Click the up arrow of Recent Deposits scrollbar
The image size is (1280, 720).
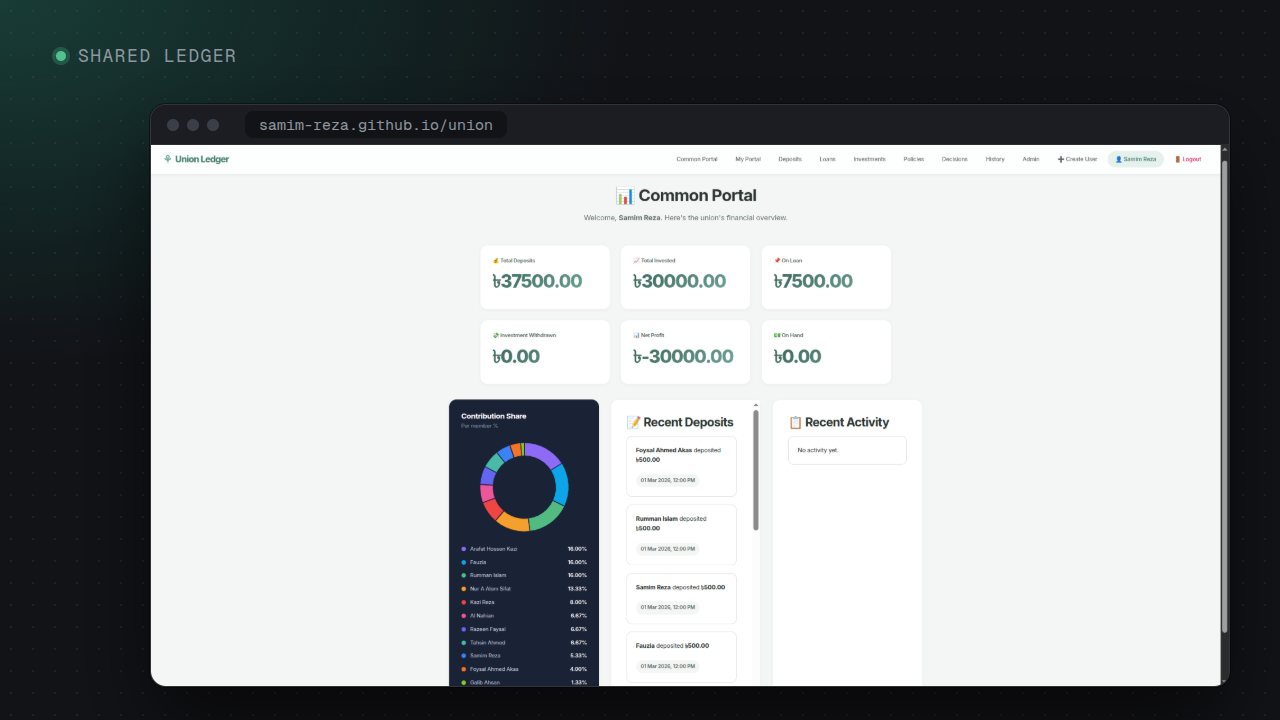click(x=755, y=406)
